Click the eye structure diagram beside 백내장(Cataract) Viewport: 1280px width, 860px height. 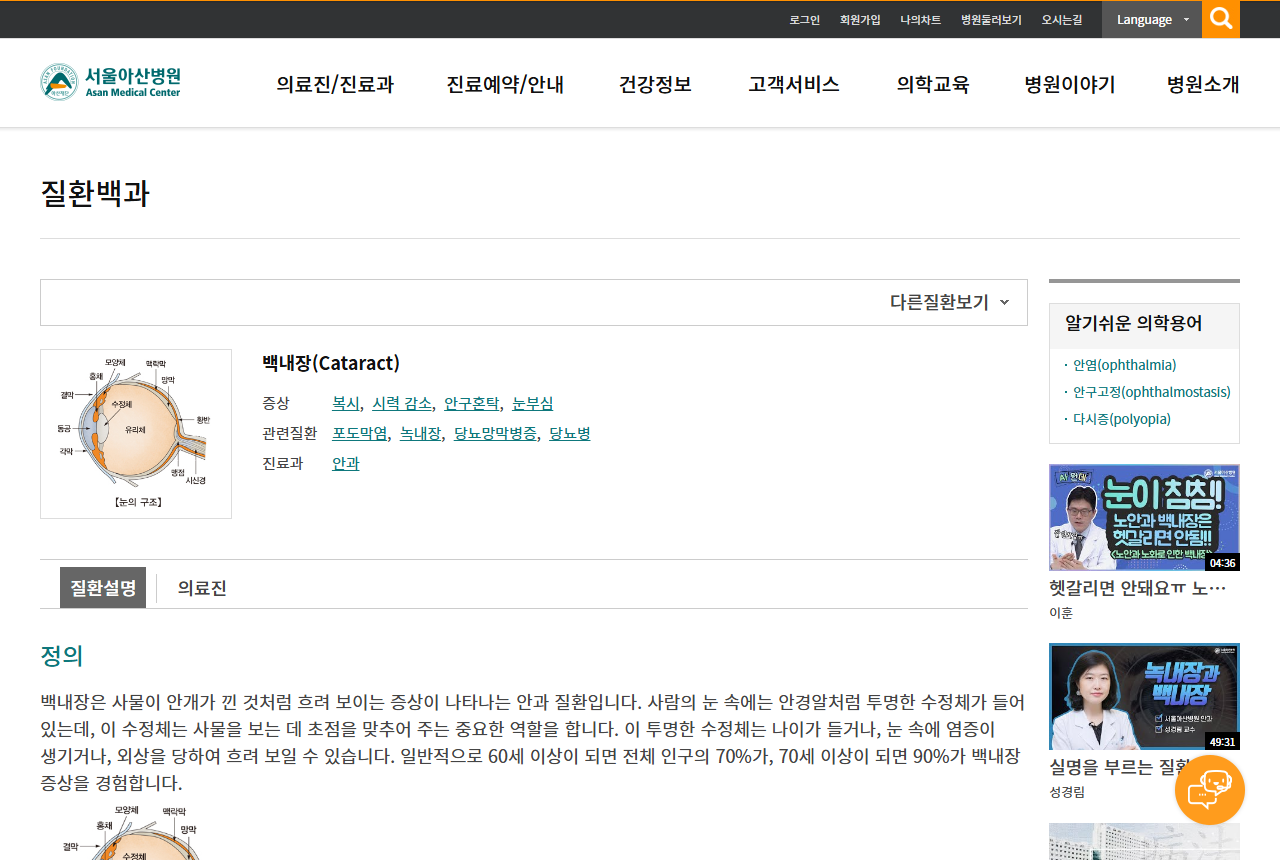(x=136, y=434)
